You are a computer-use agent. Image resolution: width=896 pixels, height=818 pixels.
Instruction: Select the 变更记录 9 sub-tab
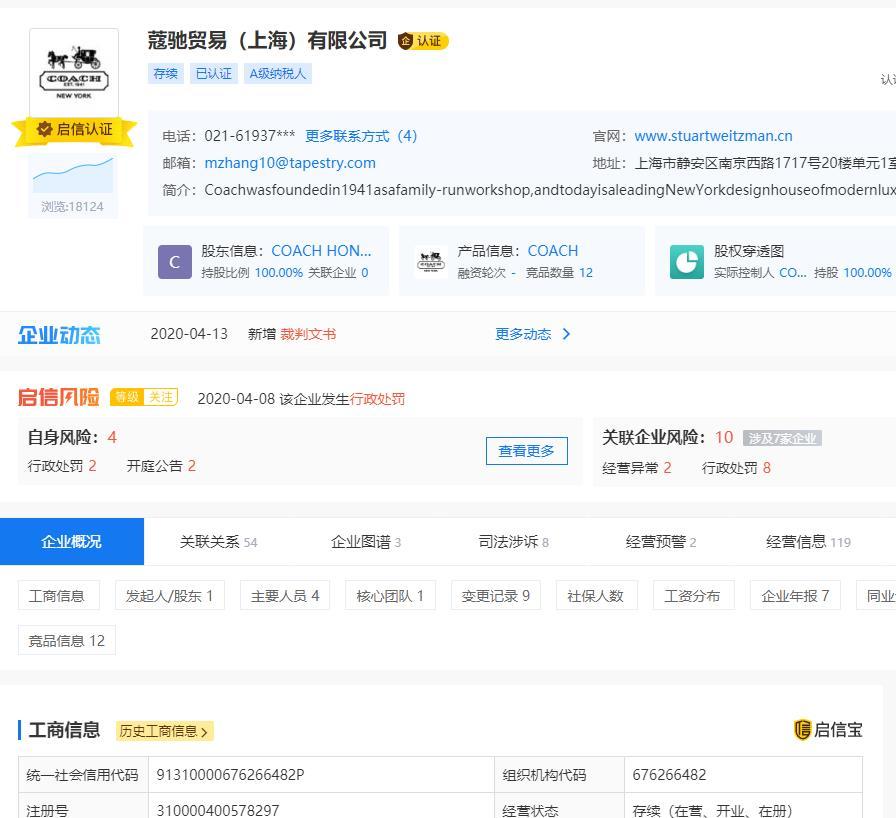tap(495, 596)
